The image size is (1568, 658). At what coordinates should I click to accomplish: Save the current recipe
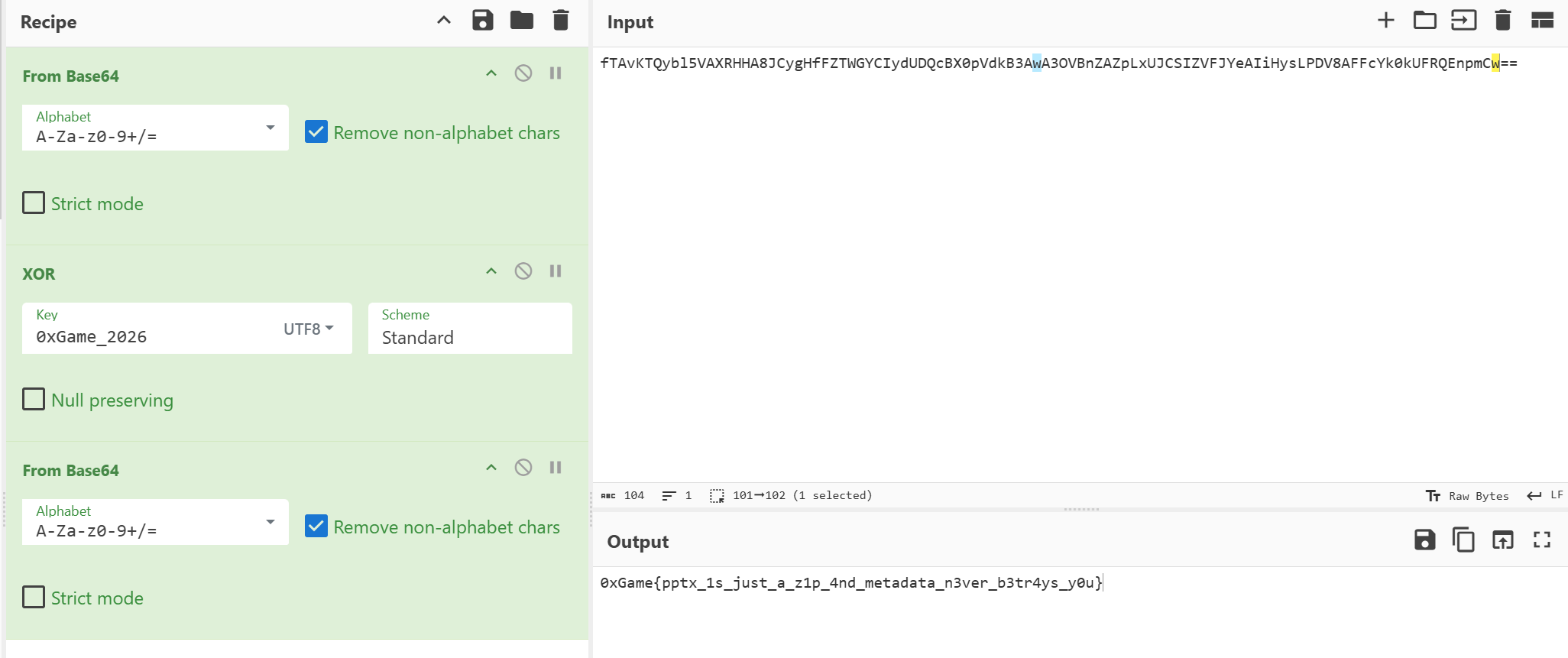point(483,21)
